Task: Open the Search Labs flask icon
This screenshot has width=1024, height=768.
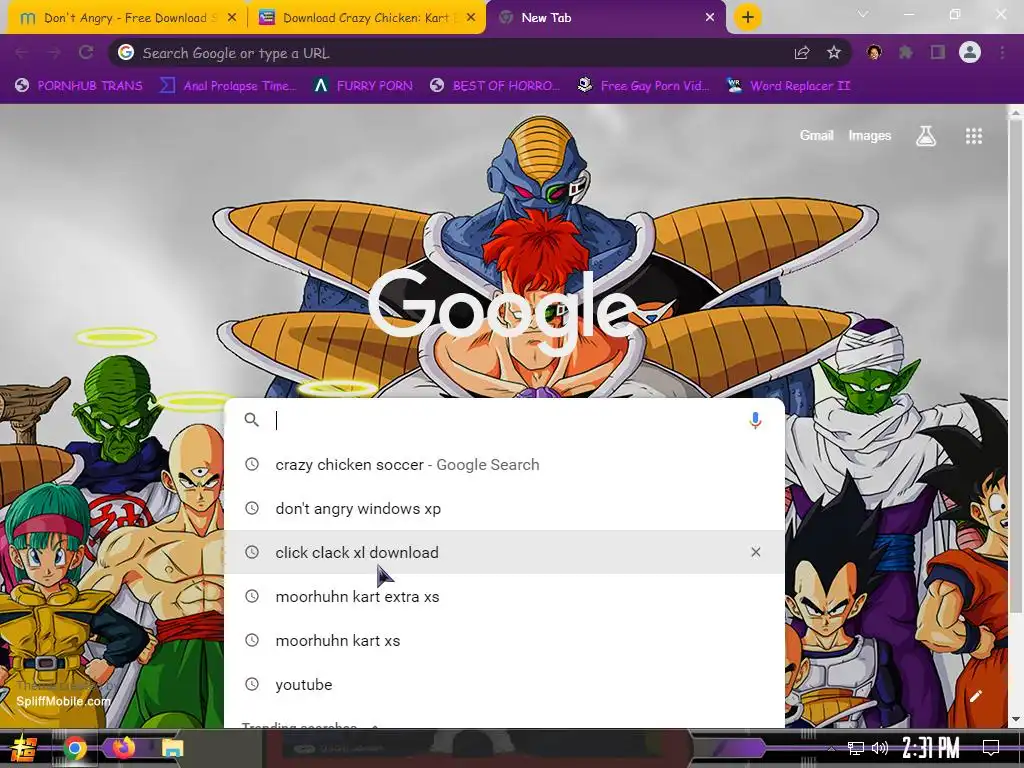Action: [x=926, y=136]
